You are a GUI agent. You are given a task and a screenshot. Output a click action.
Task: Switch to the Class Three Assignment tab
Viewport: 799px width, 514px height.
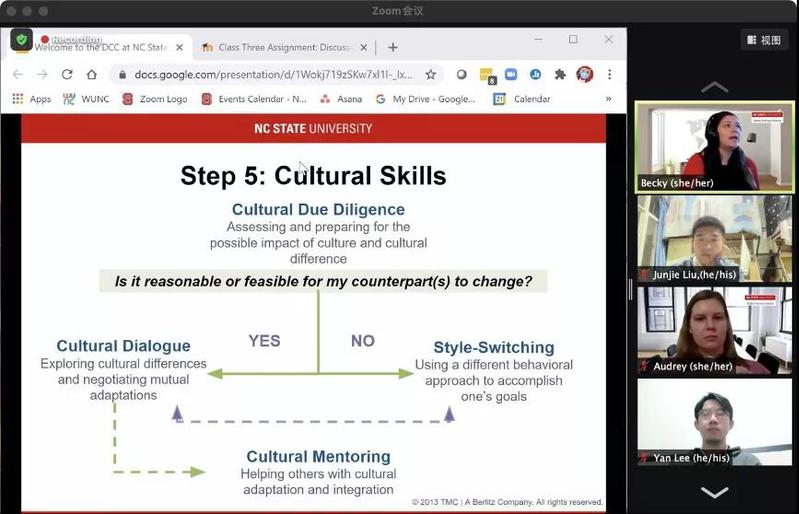[x=276, y=47]
